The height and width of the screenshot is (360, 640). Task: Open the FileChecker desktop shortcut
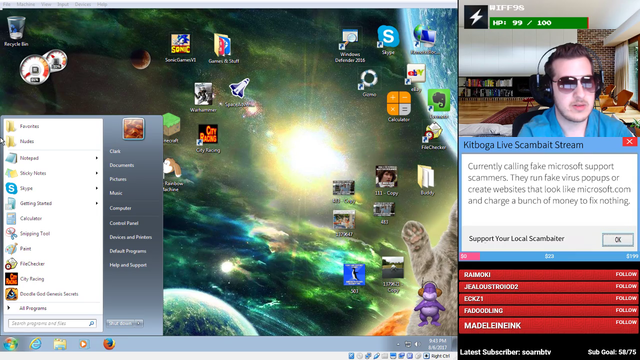(x=433, y=137)
